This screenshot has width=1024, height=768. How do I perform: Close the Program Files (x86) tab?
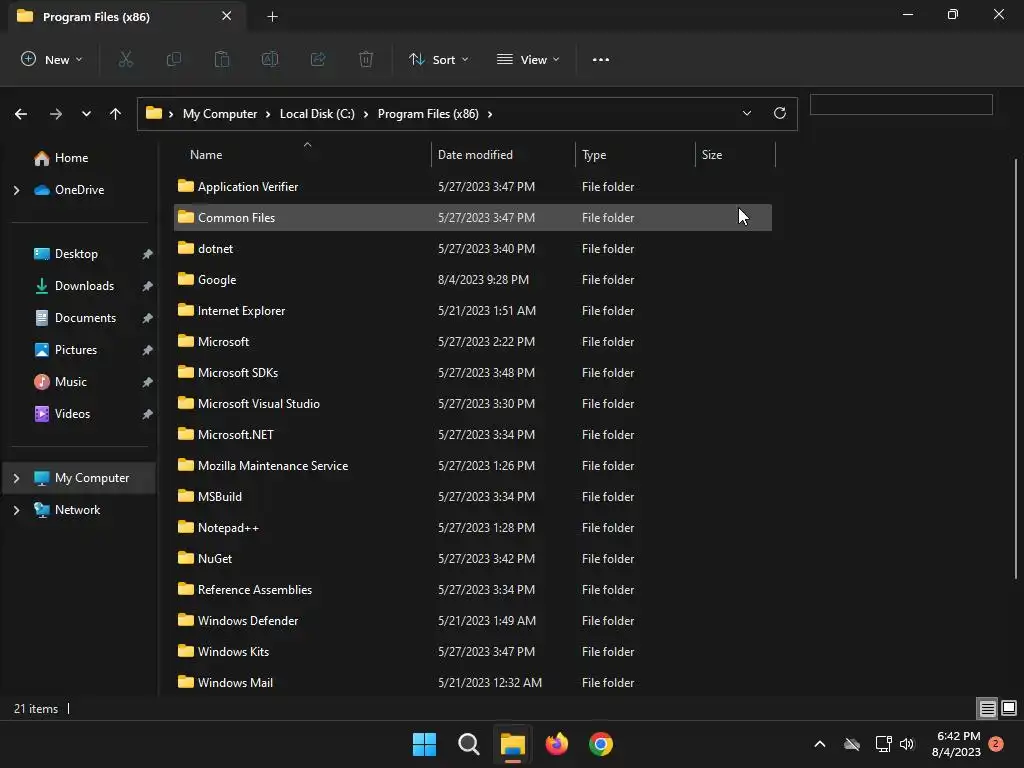pyautogui.click(x=227, y=16)
